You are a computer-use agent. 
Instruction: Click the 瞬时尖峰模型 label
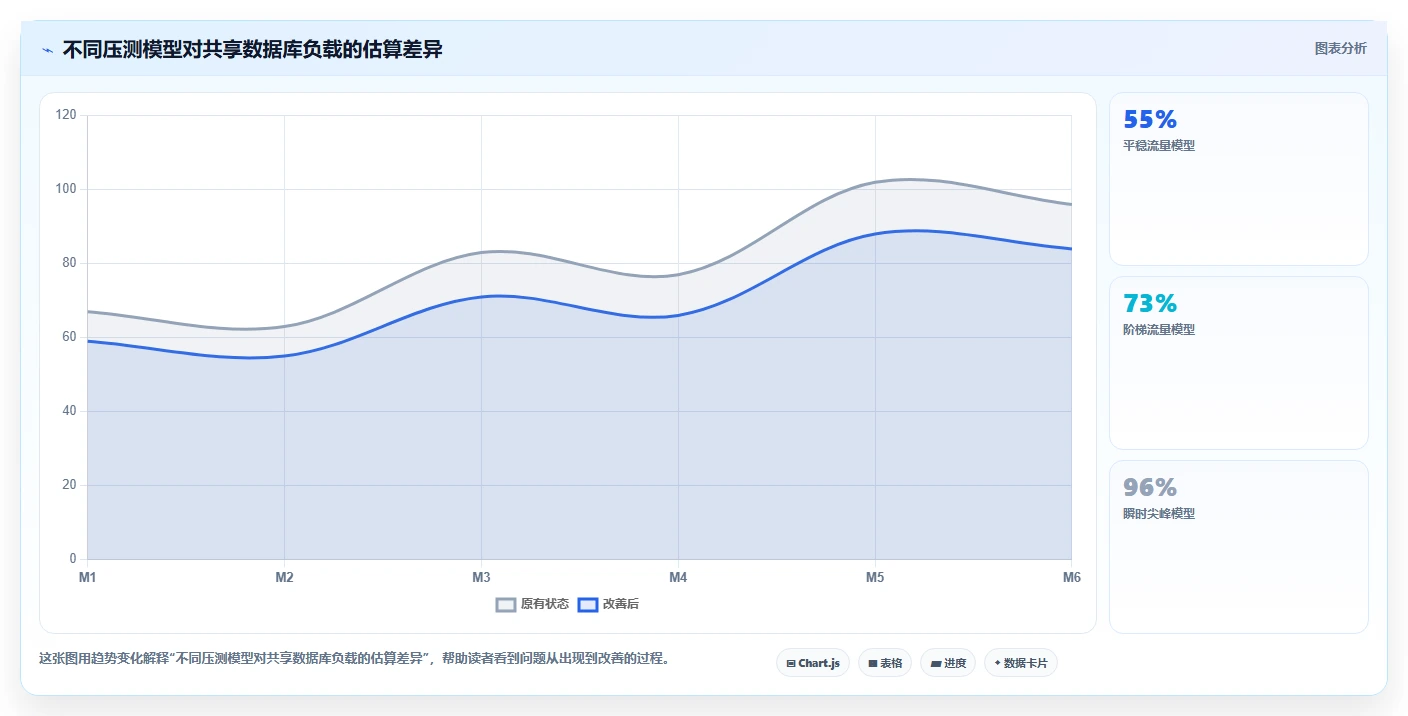click(x=1159, y=513)
